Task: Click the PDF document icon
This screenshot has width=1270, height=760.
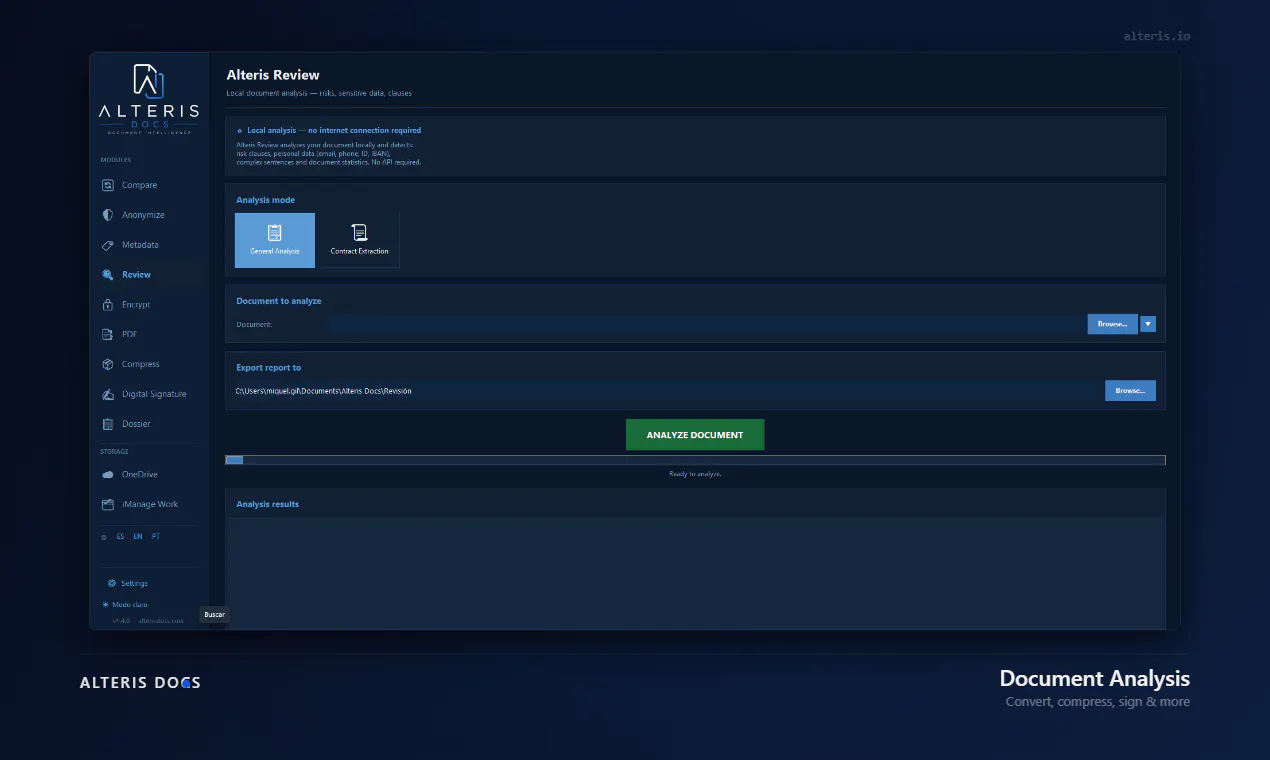Action: coord(108,334)
